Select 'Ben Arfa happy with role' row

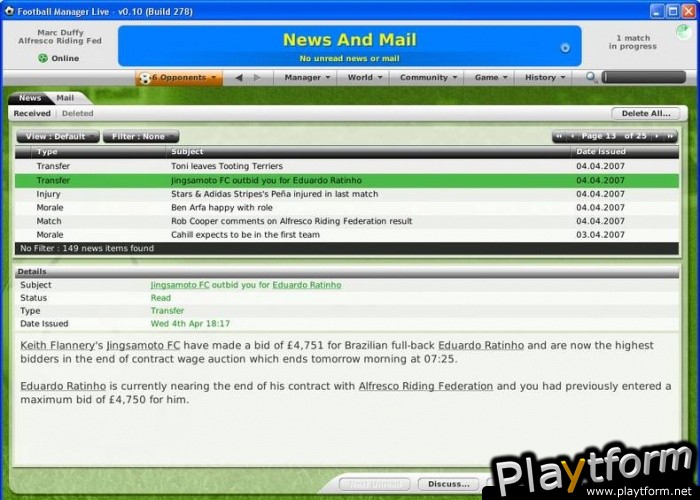pyautogui.click(x=347, y=208)
